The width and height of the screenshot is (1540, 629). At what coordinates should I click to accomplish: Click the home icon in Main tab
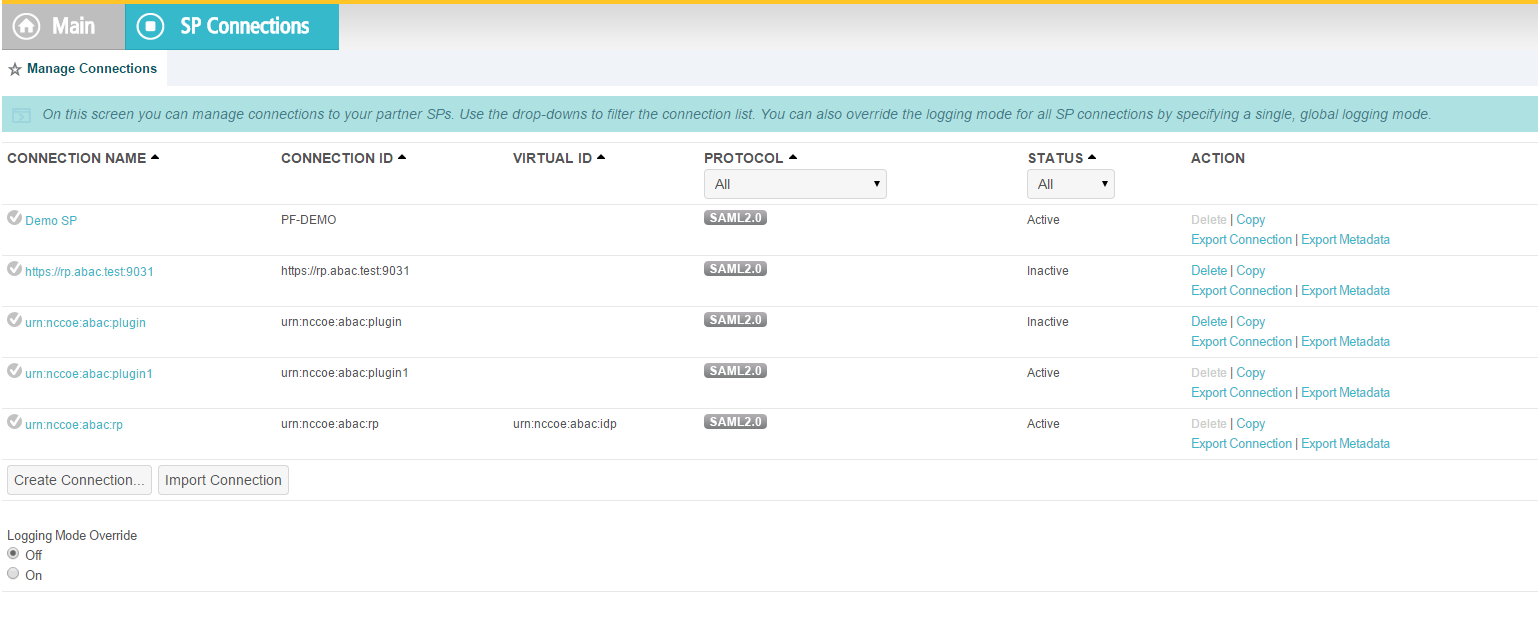[26, 26]
